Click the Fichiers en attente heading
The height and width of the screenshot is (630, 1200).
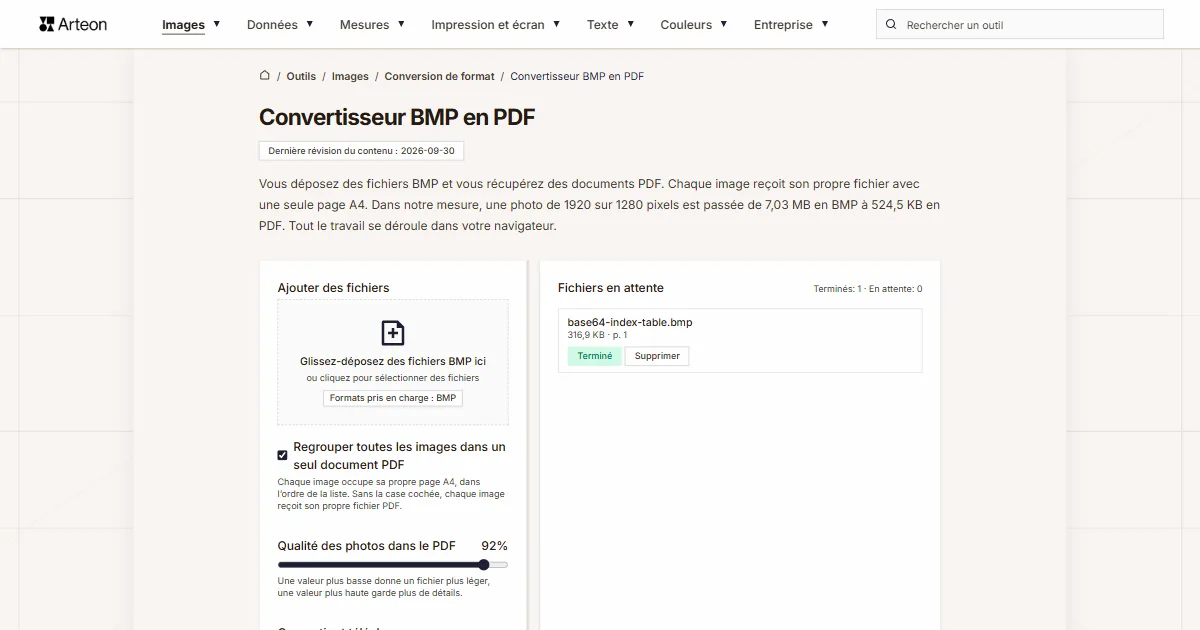point(611,288)
